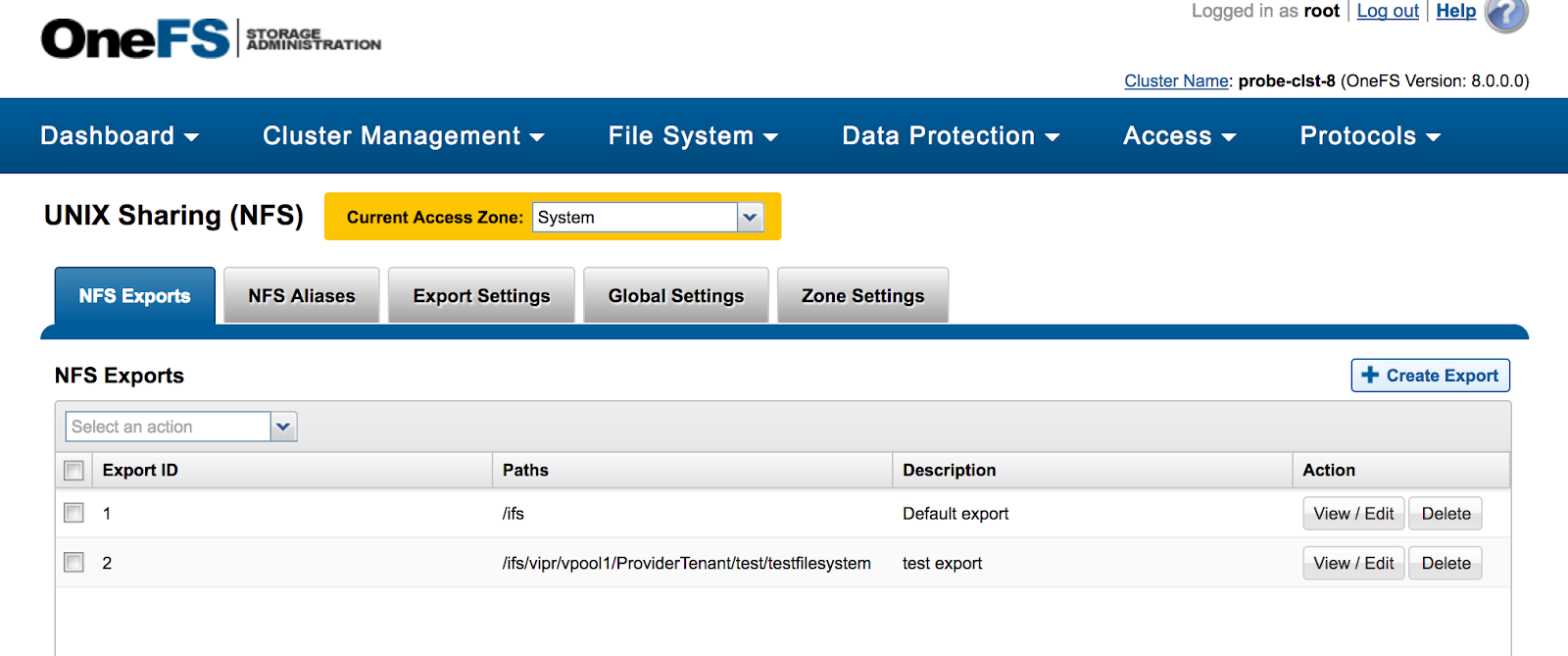
Task: Switch to the NFS Exports tab
Action: [135, 296]
